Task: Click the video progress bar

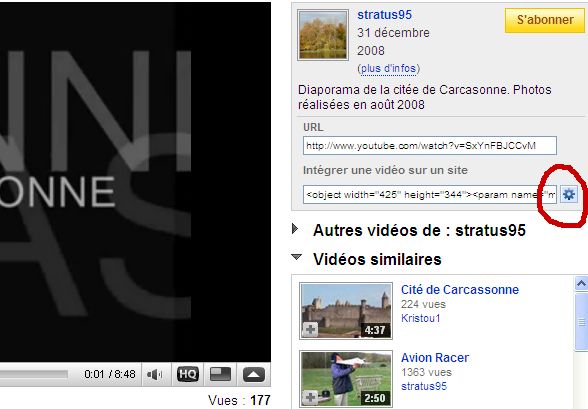Action: (34, 374)
